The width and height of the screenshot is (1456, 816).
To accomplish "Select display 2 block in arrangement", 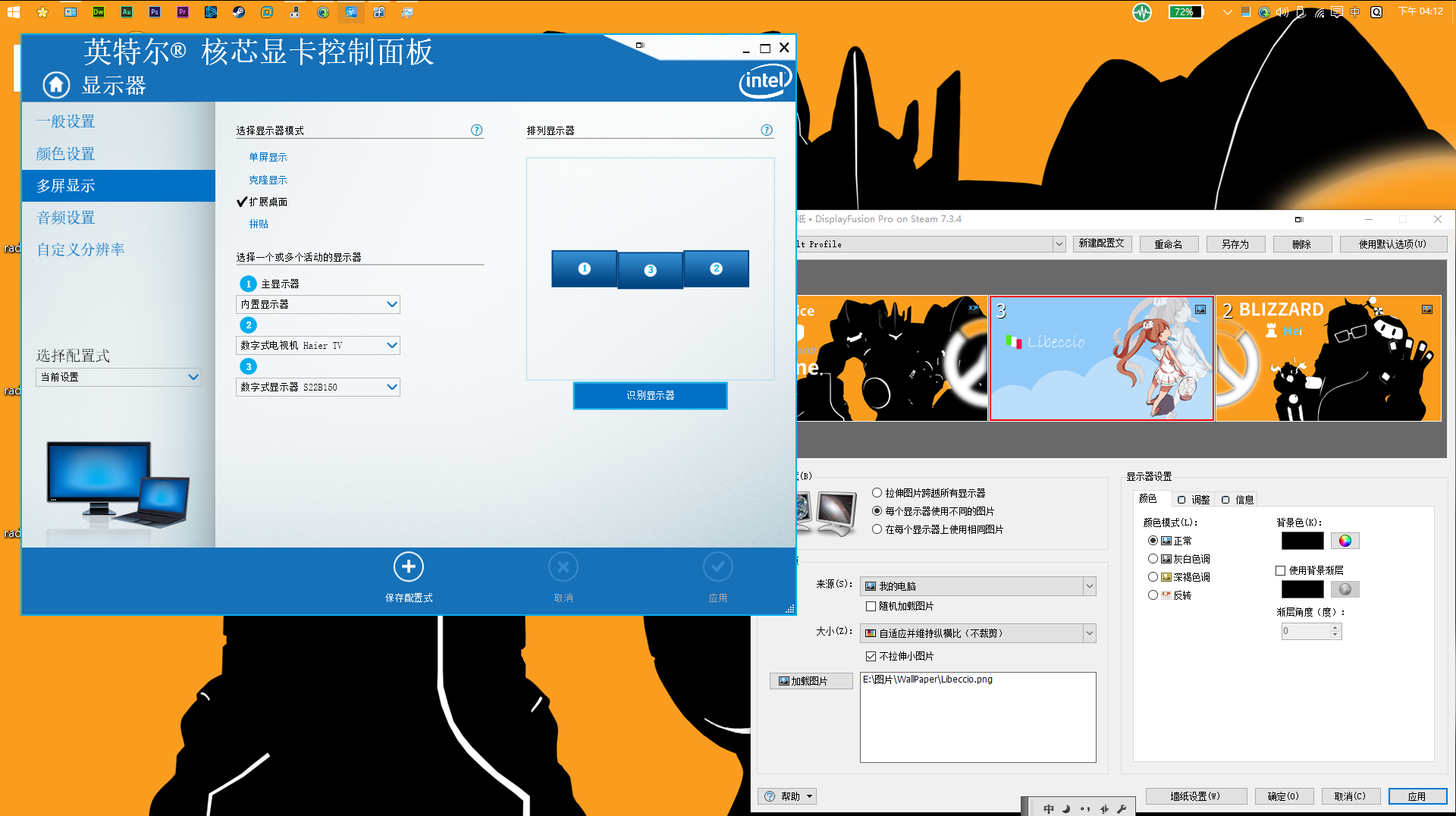I will [716, 268].
